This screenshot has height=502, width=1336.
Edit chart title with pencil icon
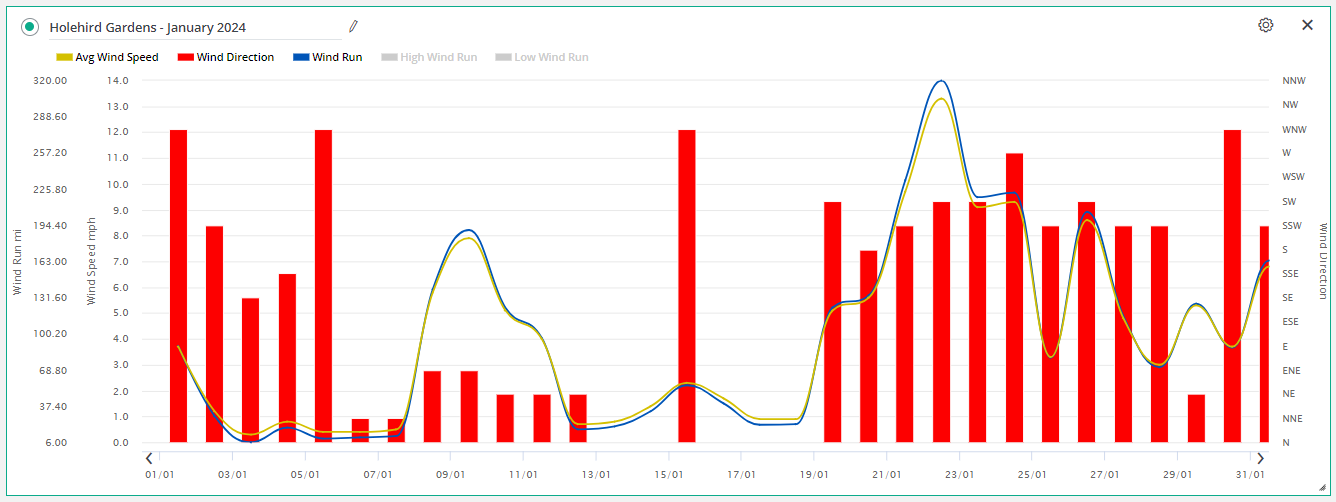[353, 26]
